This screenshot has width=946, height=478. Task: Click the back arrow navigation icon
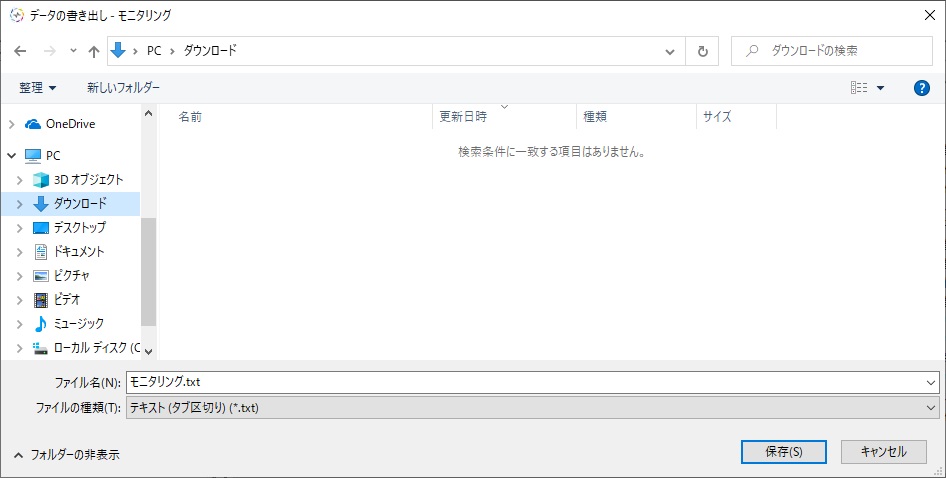[x=20, y=51]
